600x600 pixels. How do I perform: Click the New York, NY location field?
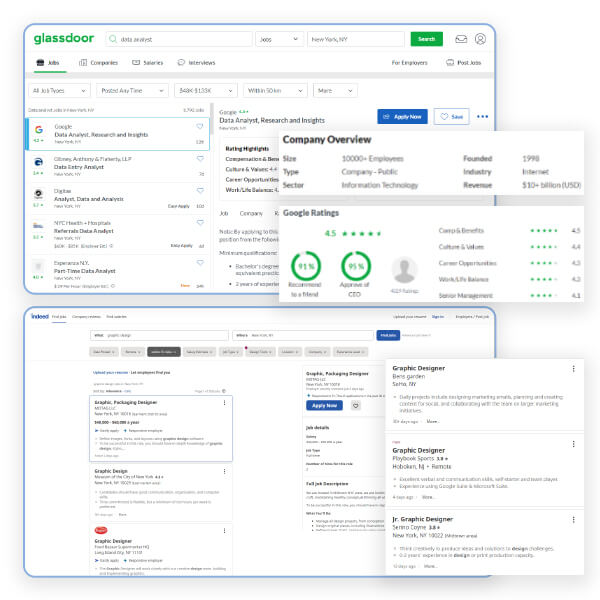tap(356, 39)
